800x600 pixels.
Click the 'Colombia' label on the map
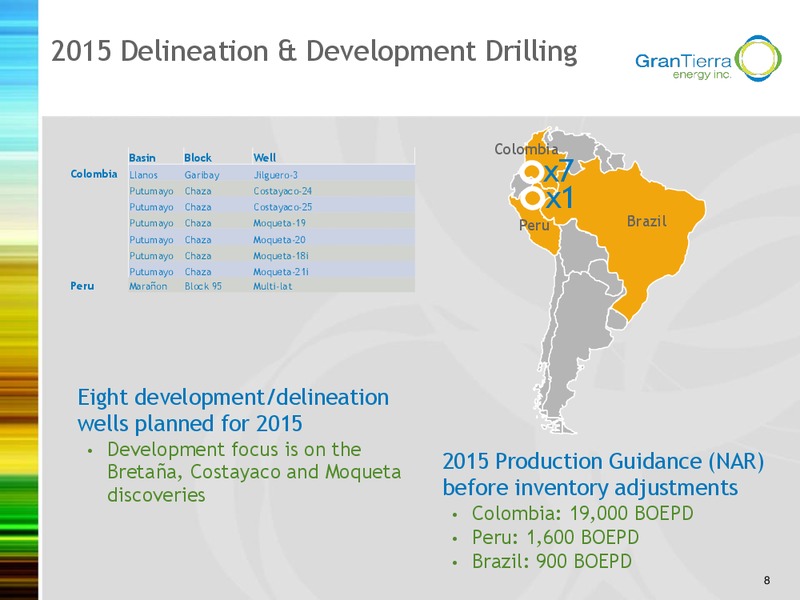tap(526, 149)
